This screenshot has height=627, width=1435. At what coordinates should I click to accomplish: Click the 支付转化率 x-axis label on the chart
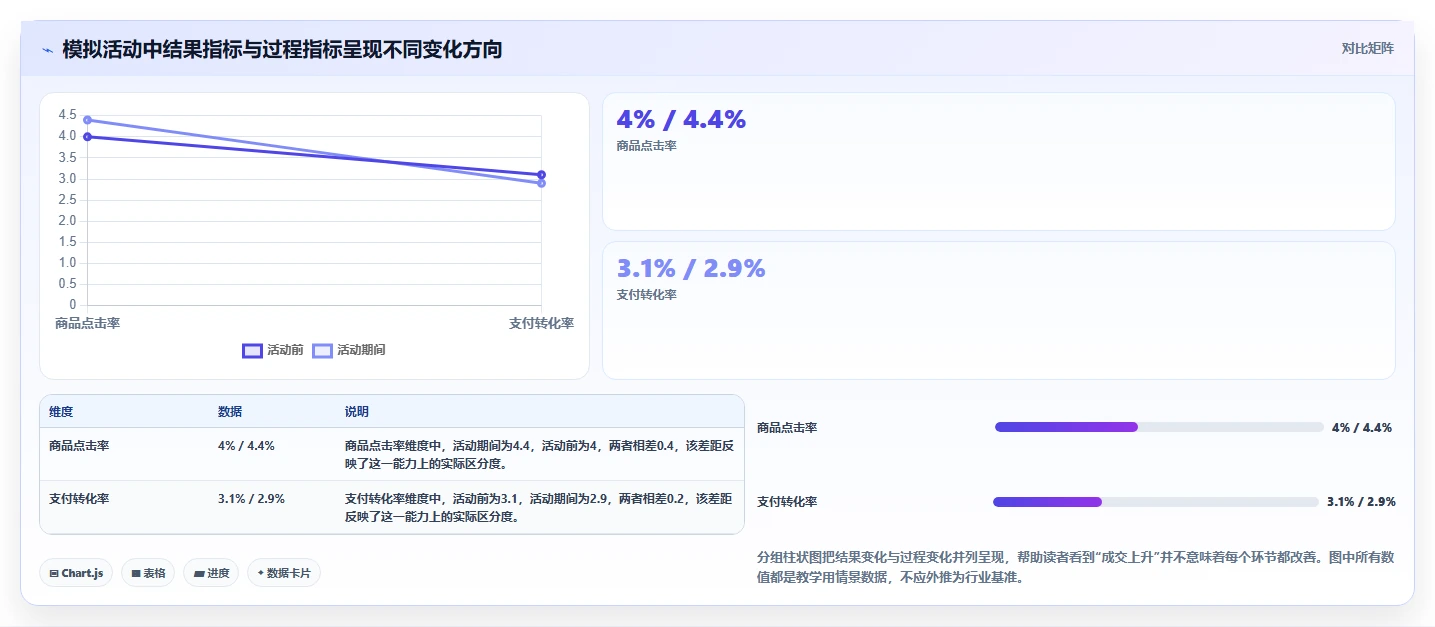(541, 323)
